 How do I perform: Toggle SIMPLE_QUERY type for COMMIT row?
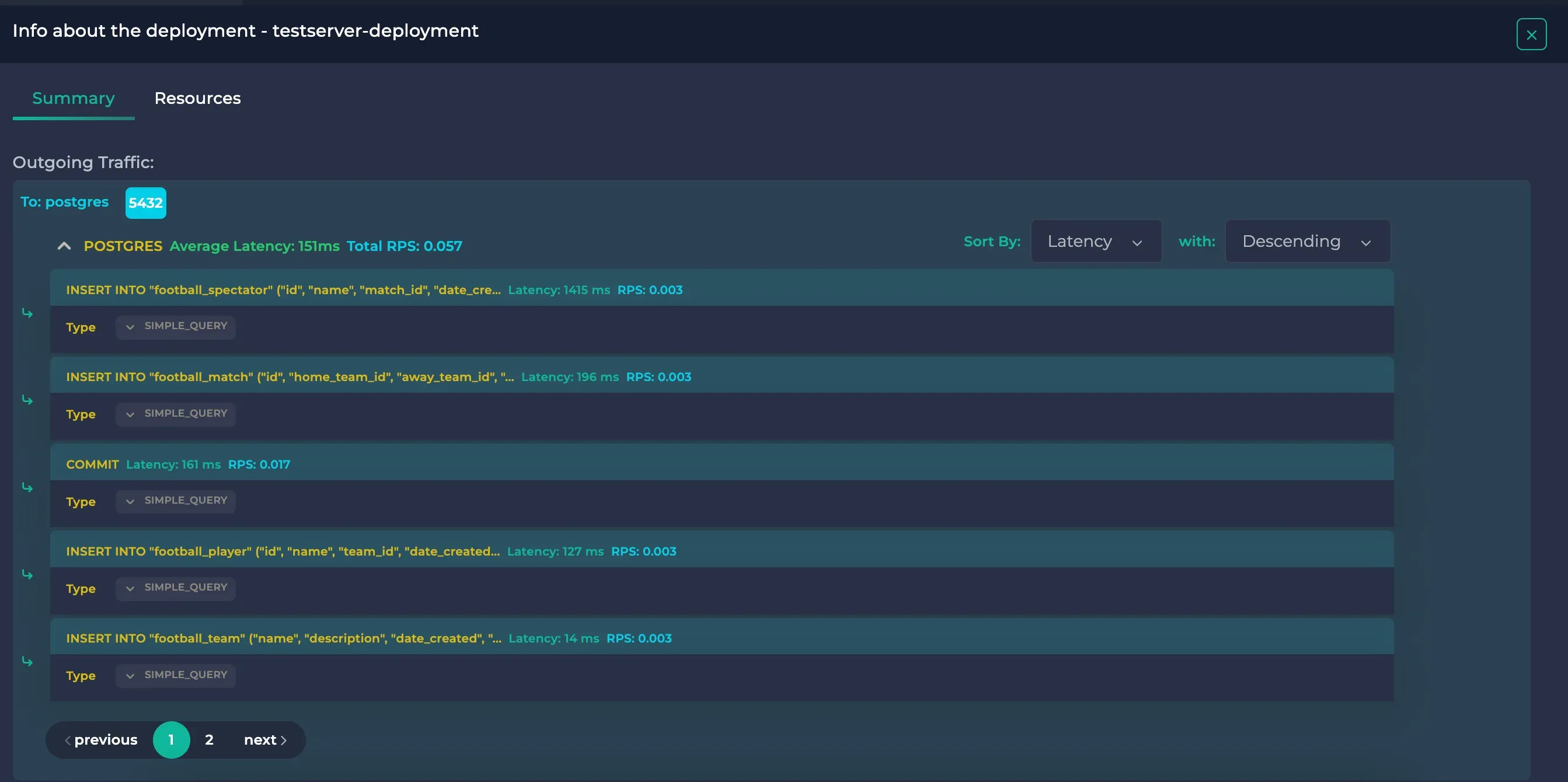174,501
